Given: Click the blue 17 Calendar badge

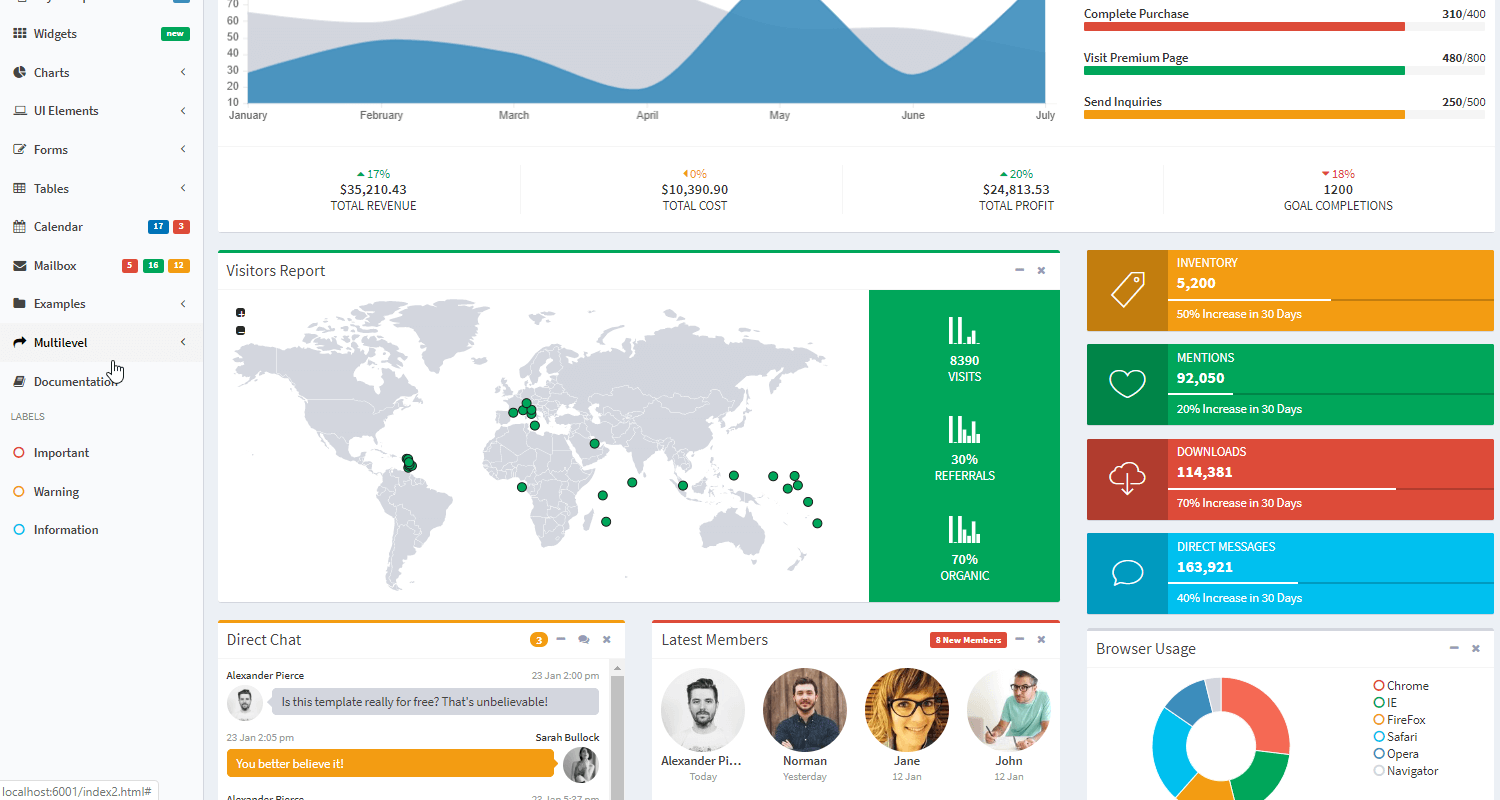Looking at the screenshot, I should (158, 227).
